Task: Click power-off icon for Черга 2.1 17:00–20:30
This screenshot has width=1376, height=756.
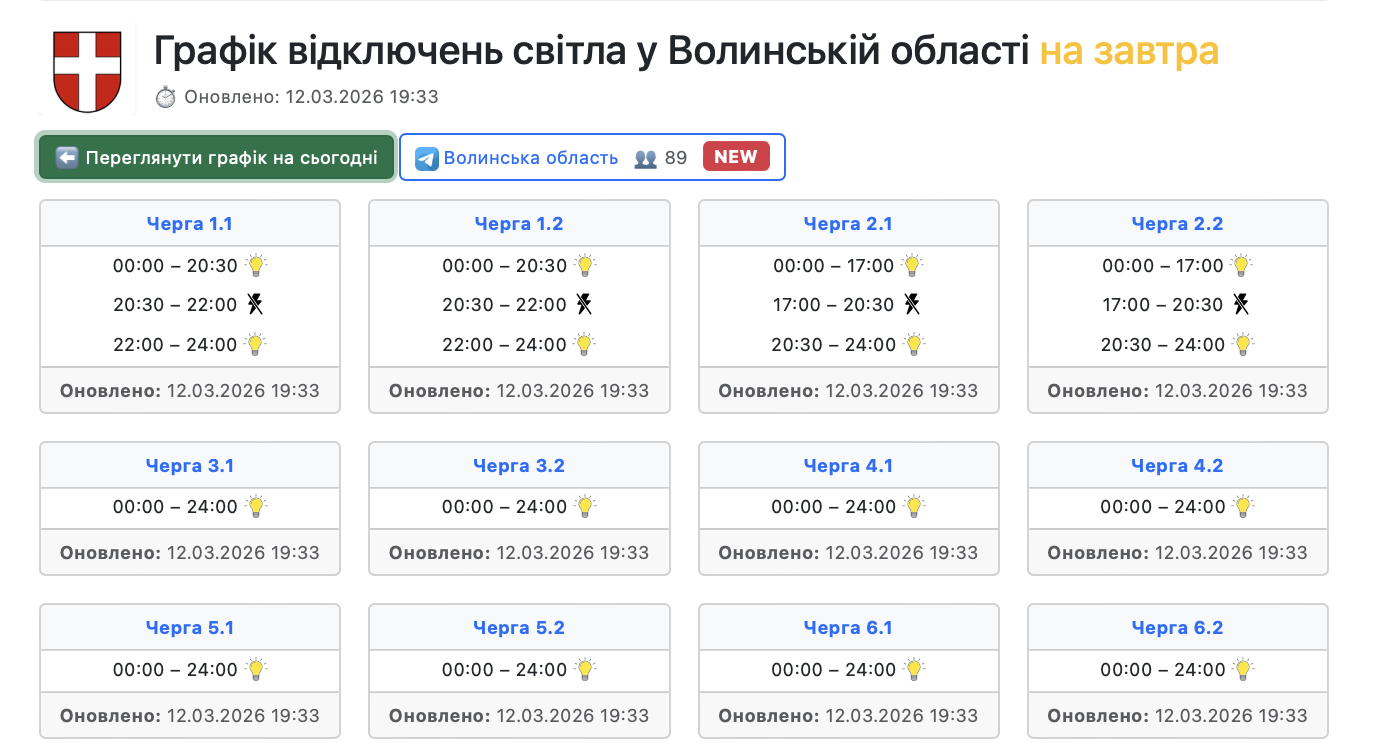Action: pos(912,304)
